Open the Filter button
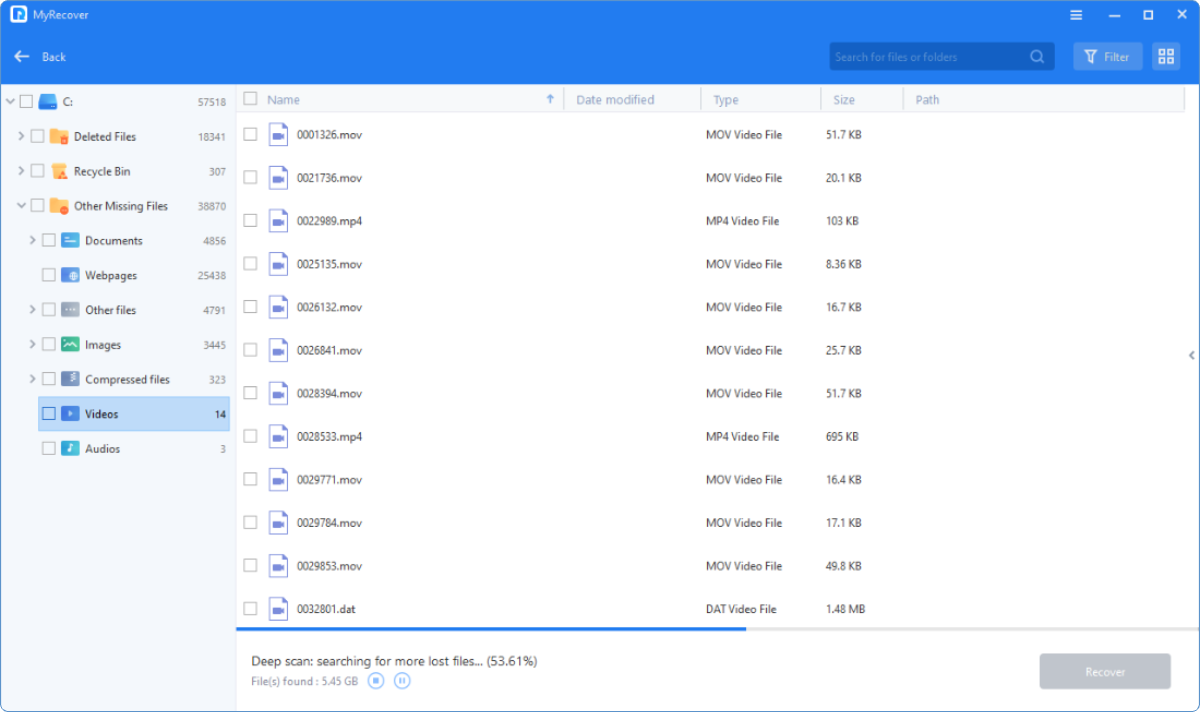Screen dimensions: 1200x712 1107,57
